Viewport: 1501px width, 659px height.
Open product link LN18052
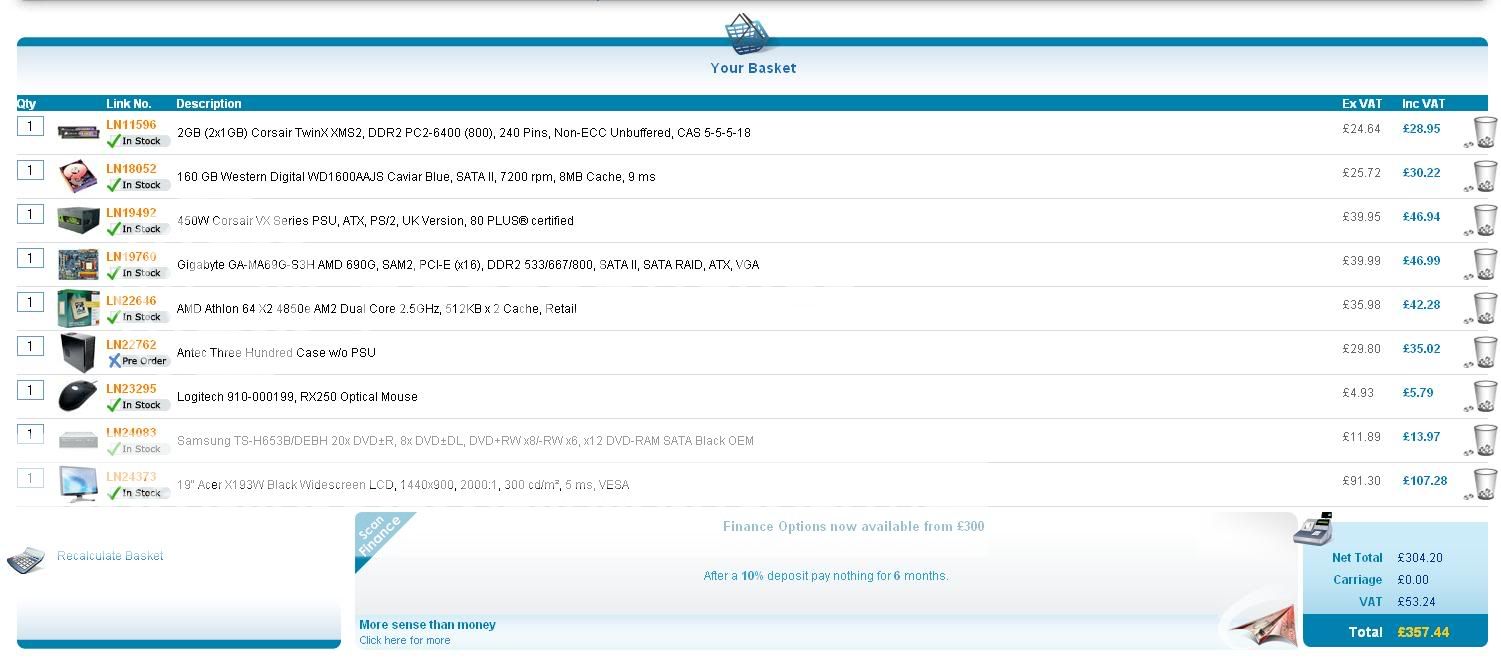[131, 169]
